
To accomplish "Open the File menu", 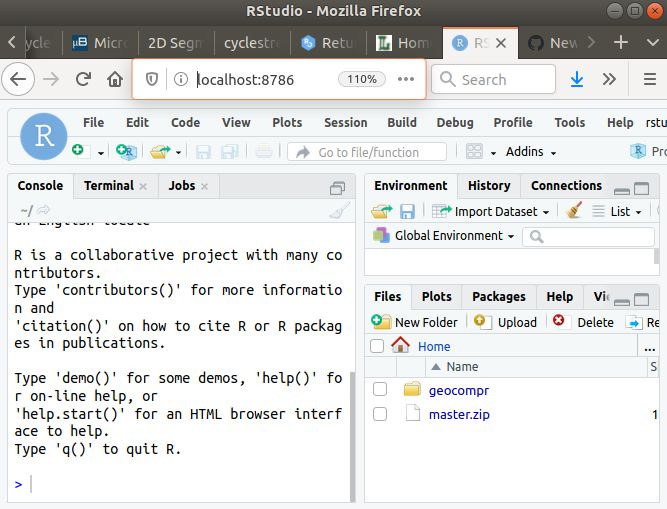I will 94,122.
